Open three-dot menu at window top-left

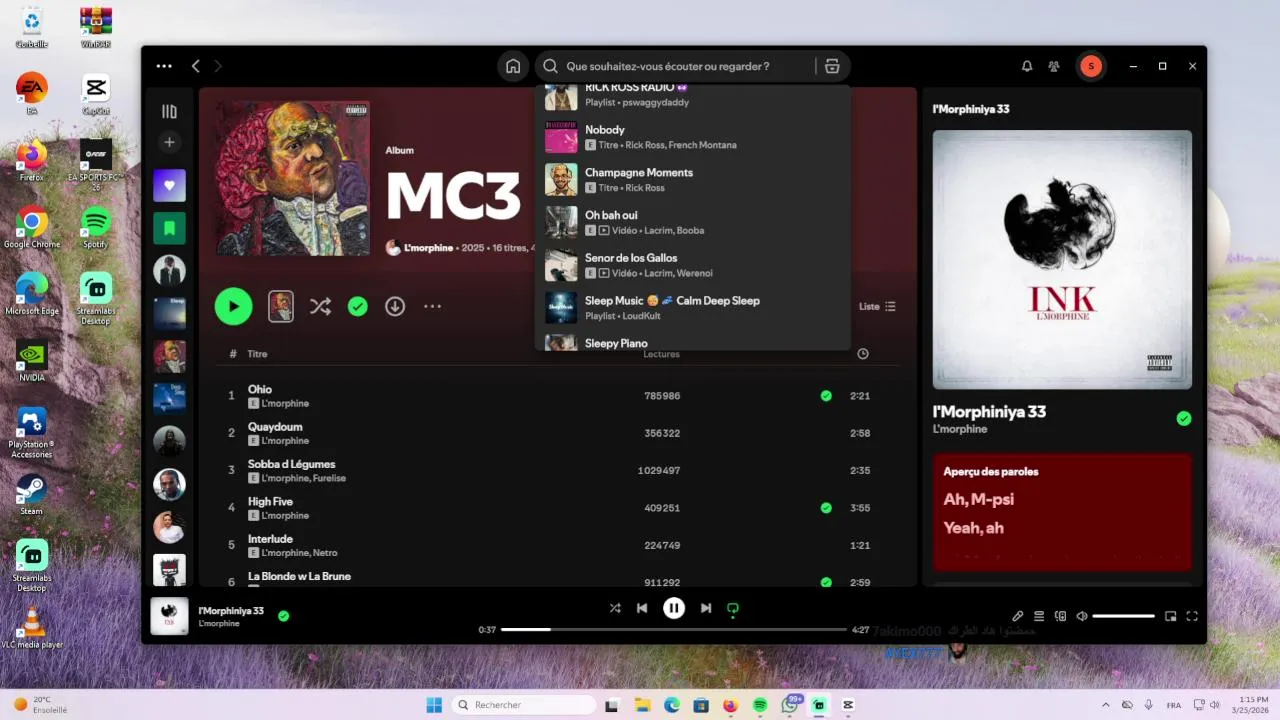pos(164,66)
